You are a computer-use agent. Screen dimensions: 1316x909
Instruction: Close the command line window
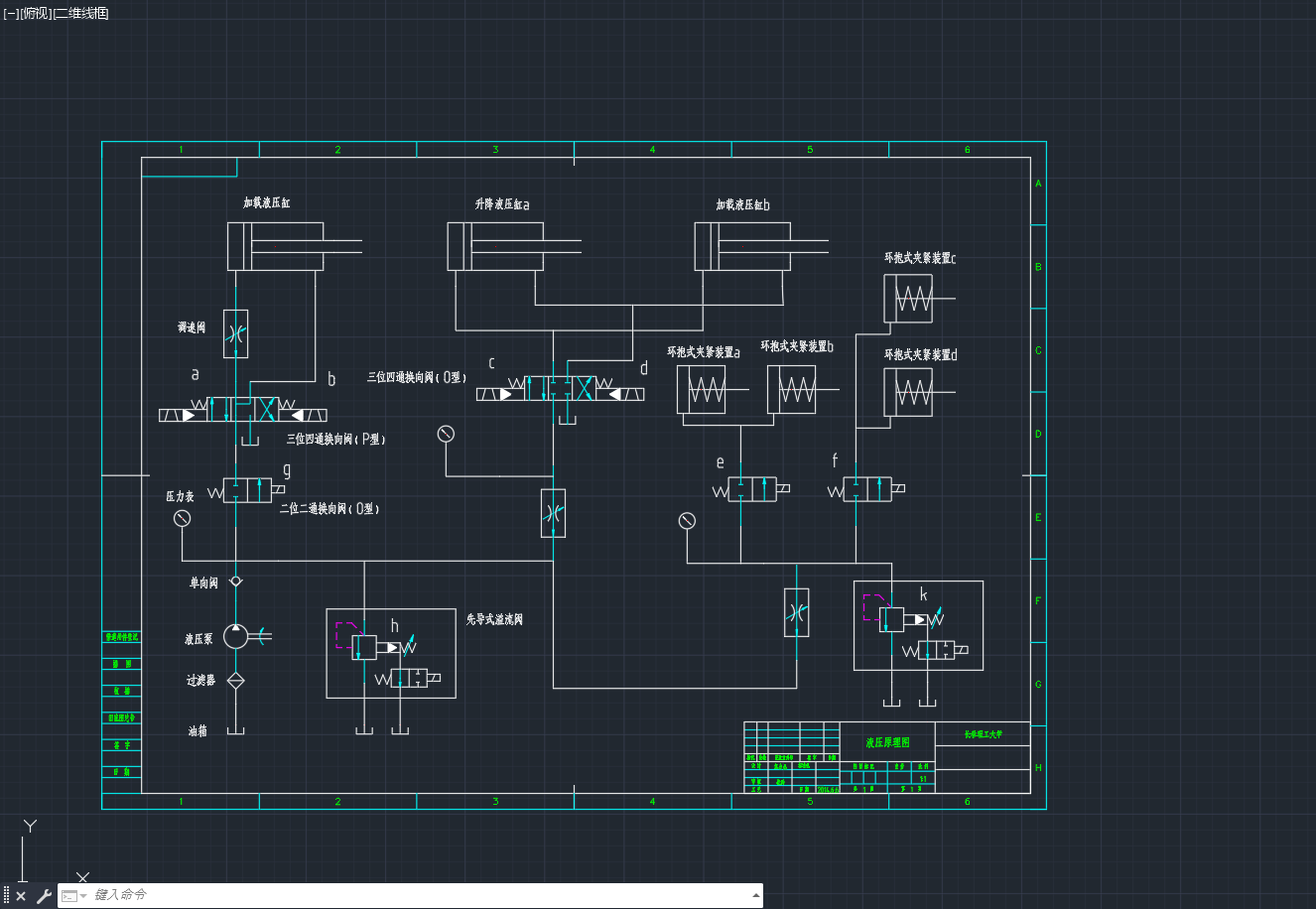coord(21,896)
